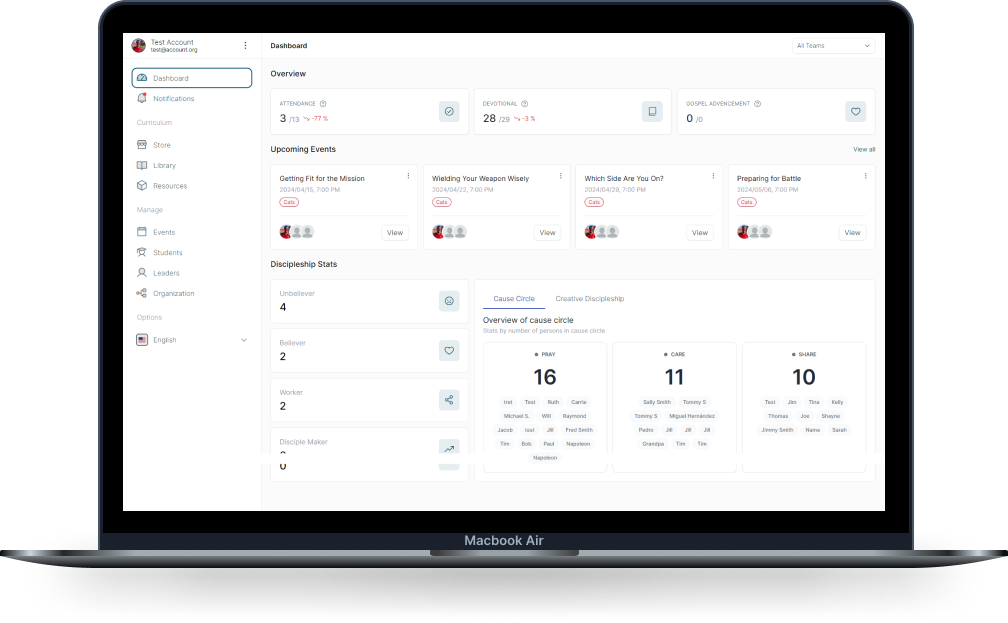This screenshot has height=623, width=1008.
Task: Open options for Getting Fit for the Mission
Action: coord(408,176)
